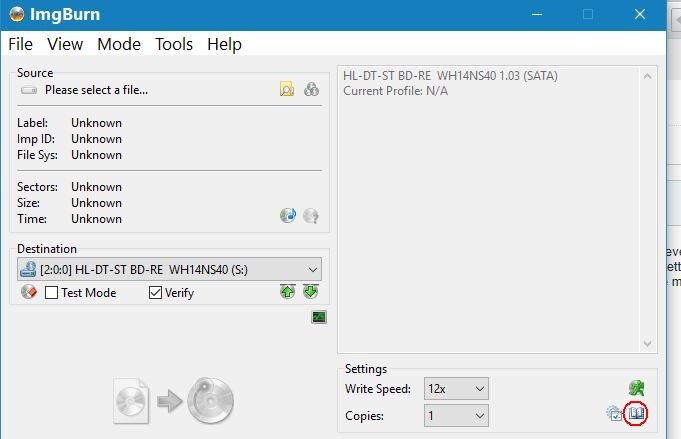Viewport: 681px width, 439px height.
Task: Click the destination drive icon
Action: pos(28,269)
